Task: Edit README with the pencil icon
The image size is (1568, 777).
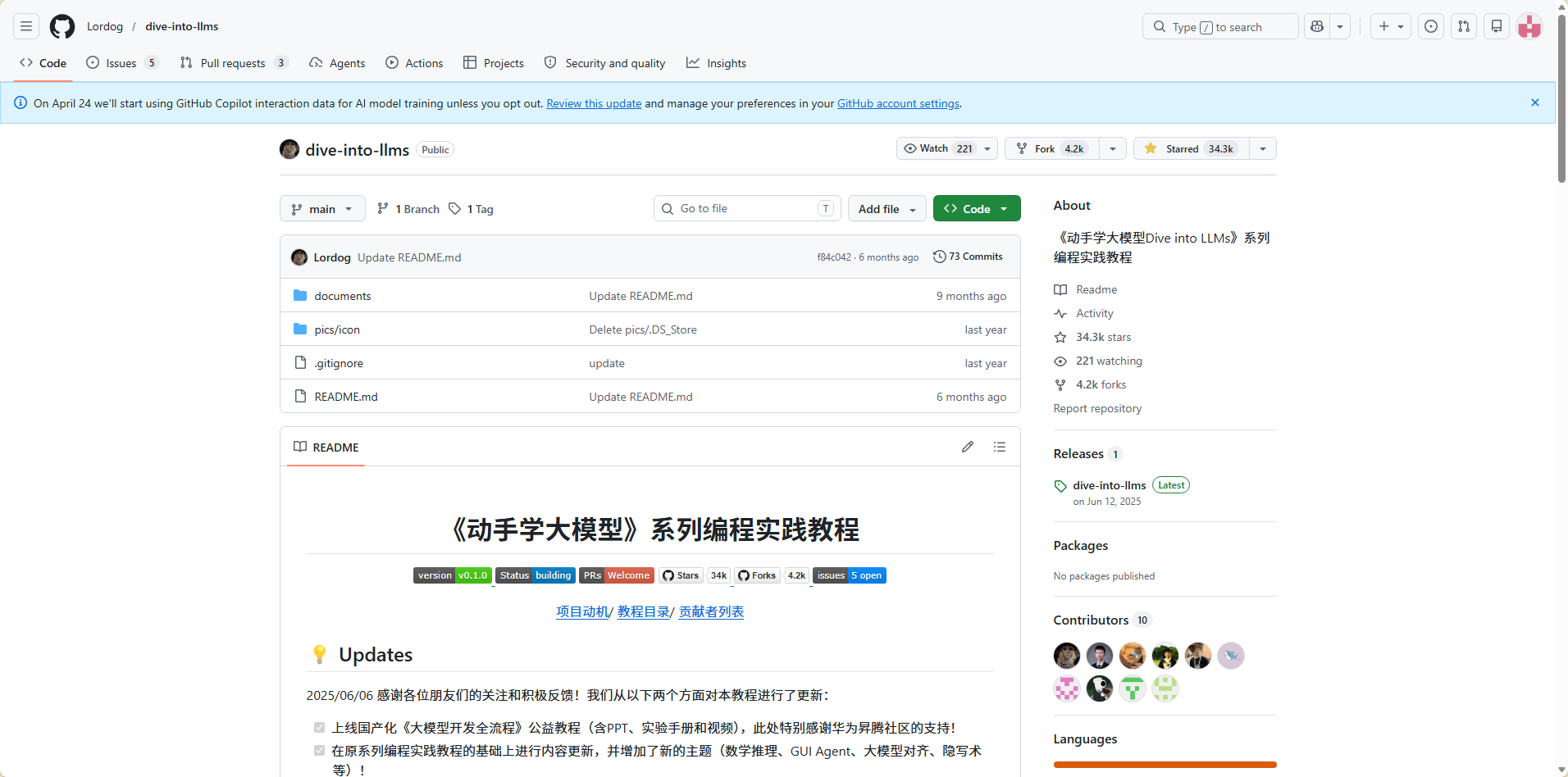Action: (x=968, y=447)
